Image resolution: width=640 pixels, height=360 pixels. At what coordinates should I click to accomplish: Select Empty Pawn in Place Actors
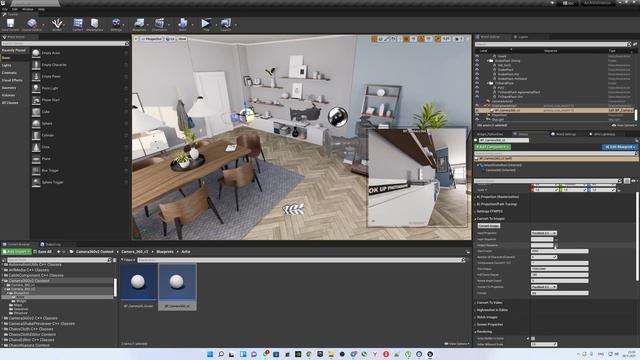(80, 76)
